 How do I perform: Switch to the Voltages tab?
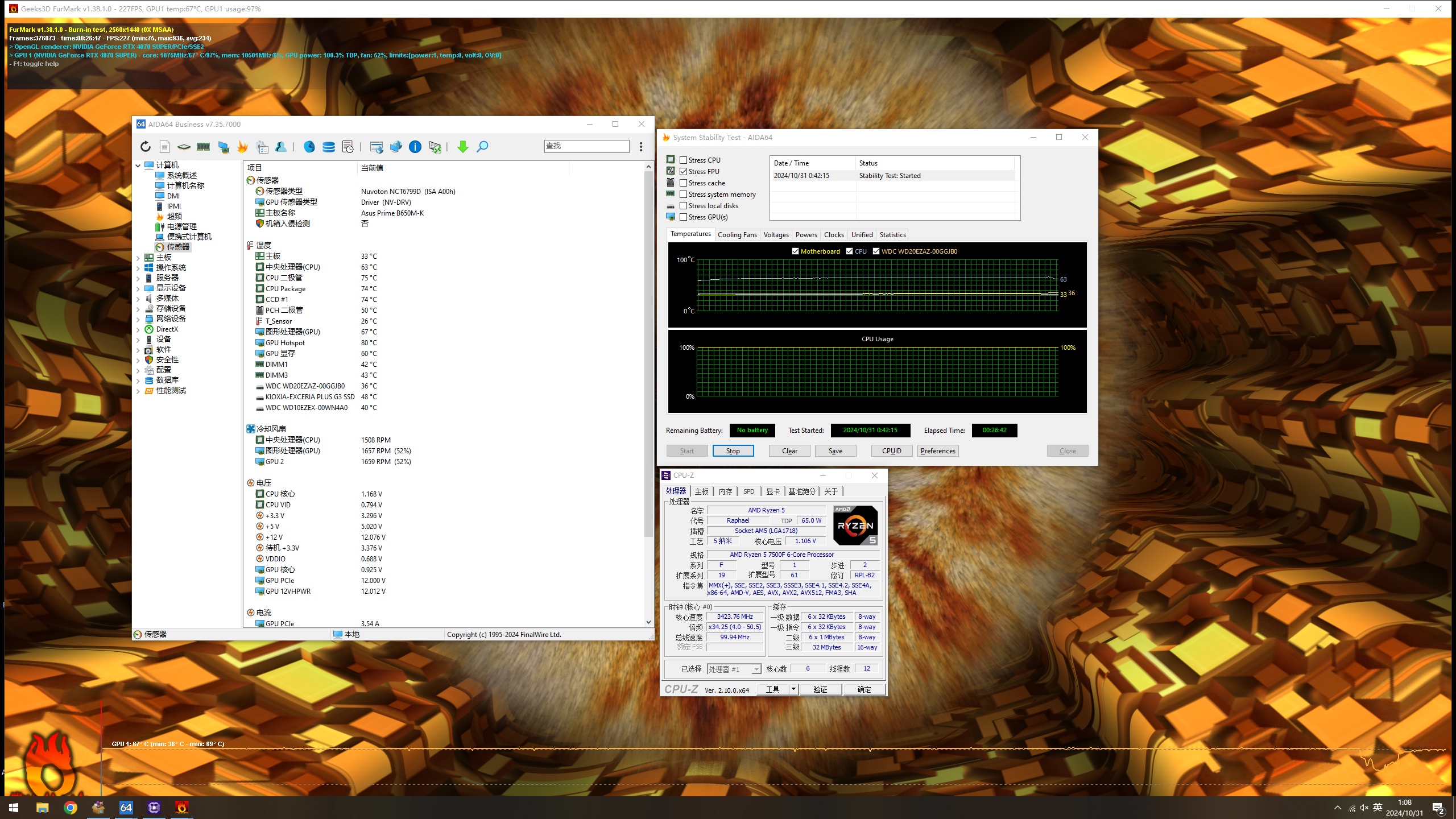pos(776,235)
